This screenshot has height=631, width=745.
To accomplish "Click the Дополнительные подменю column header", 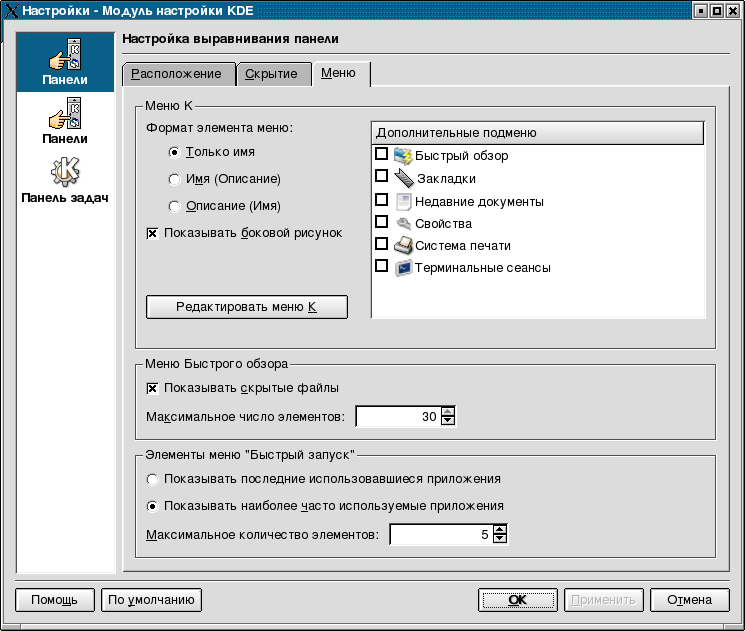I will (538, 133).
